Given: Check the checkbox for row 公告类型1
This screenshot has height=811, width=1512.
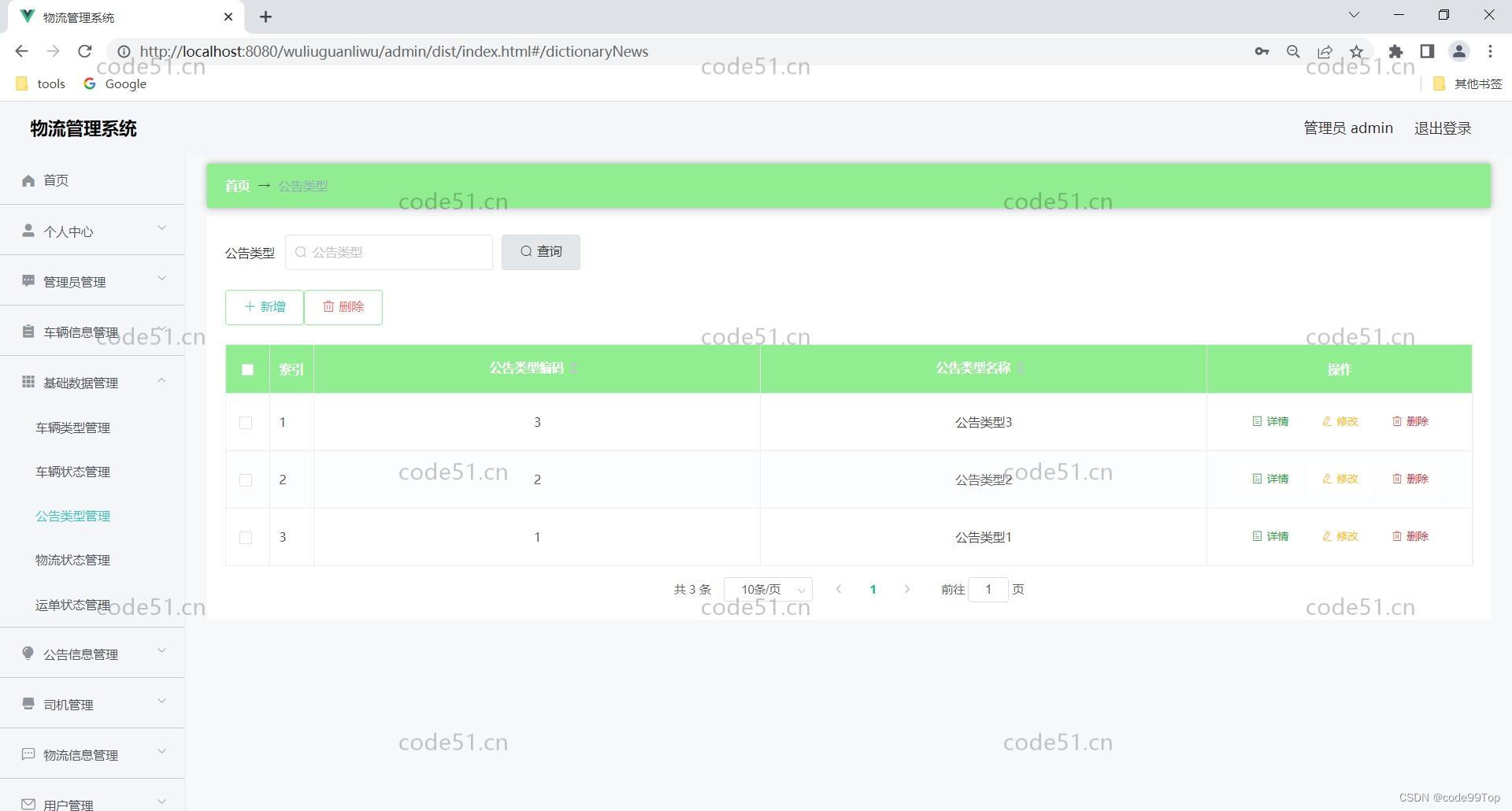Looking at the screenshot, I should pyautogui.click(x=246, y=538).
